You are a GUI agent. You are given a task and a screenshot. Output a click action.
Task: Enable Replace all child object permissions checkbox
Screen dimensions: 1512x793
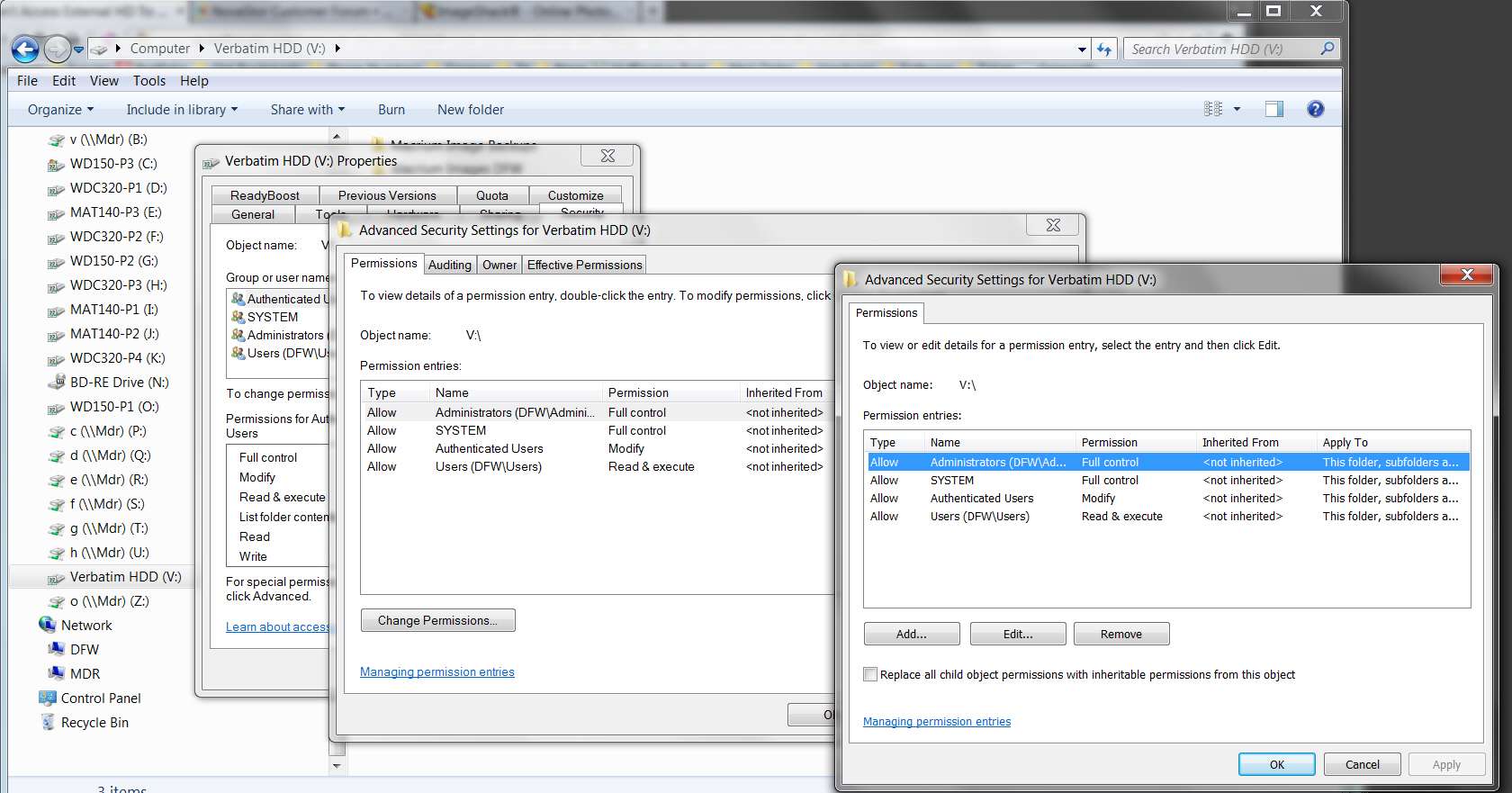click(870, 674)
